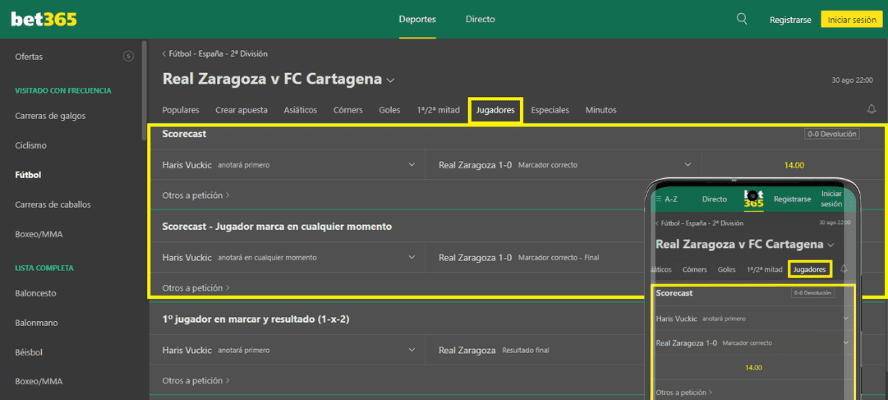The width and height of the screenshot is (888, 400).
Task: Click the Ofertas counter badge icon
Action: [x=128, y=56]
